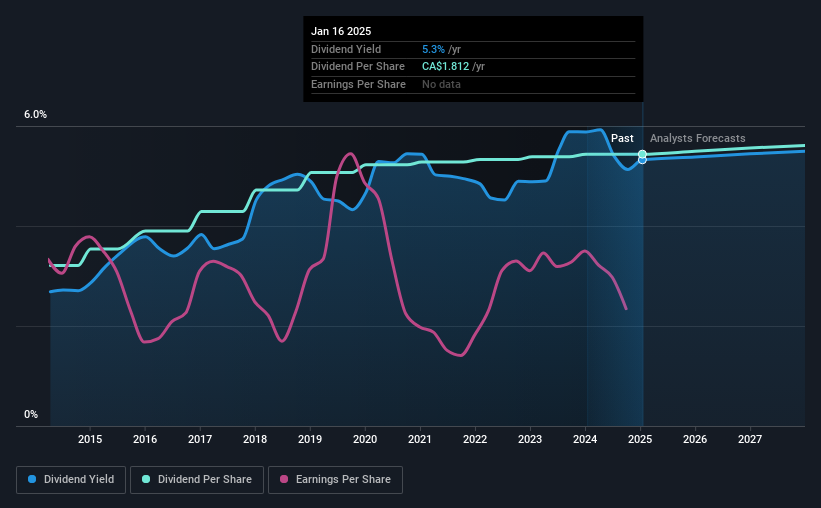This screenshot has width=821, height=508.
Task: Click the 2016 x-axis label
Action: click(145, 439)
